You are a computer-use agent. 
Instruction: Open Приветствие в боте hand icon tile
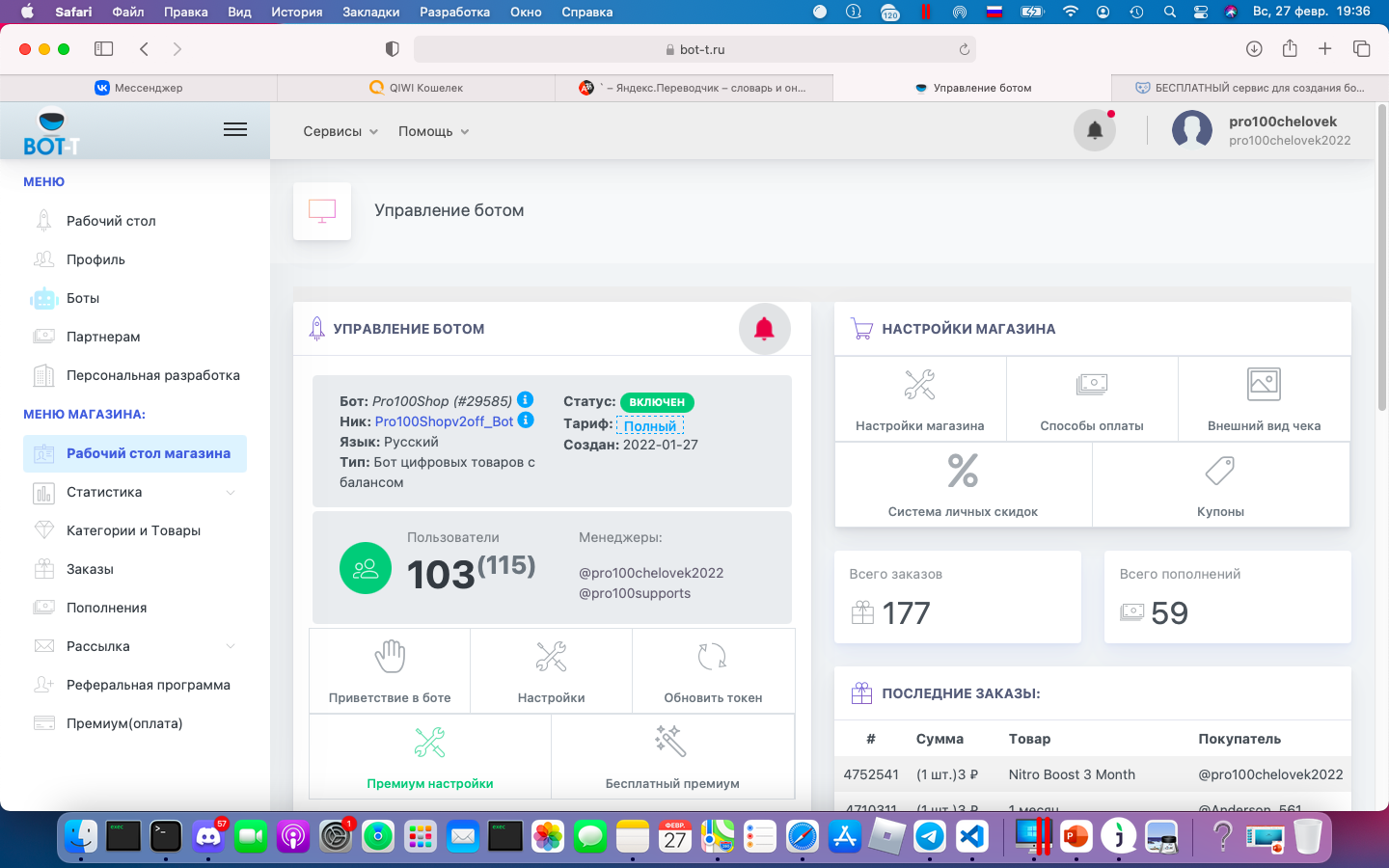click(390, 671)
